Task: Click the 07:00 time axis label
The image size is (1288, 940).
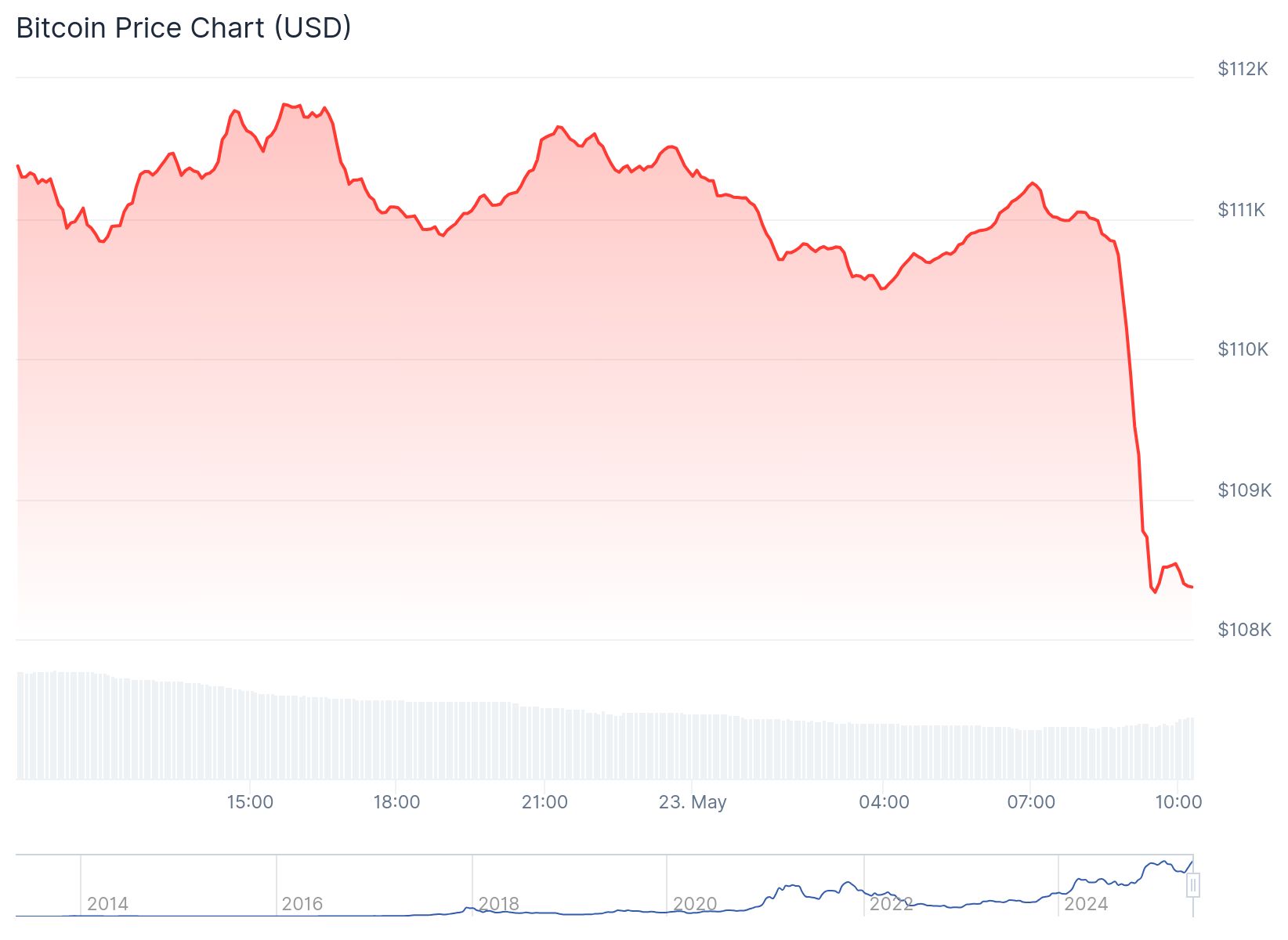Action: pyautogui.click(x=1031, y=802)
